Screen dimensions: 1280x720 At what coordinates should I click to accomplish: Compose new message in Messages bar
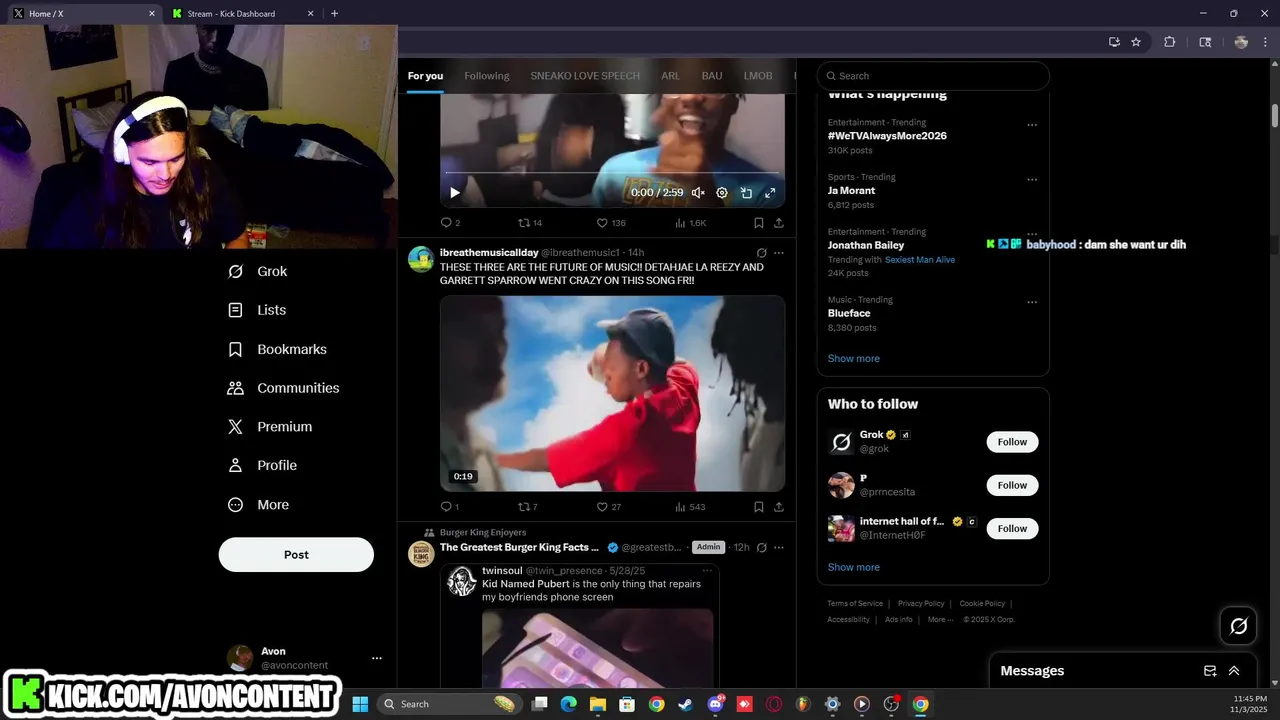pos(1210,671)
